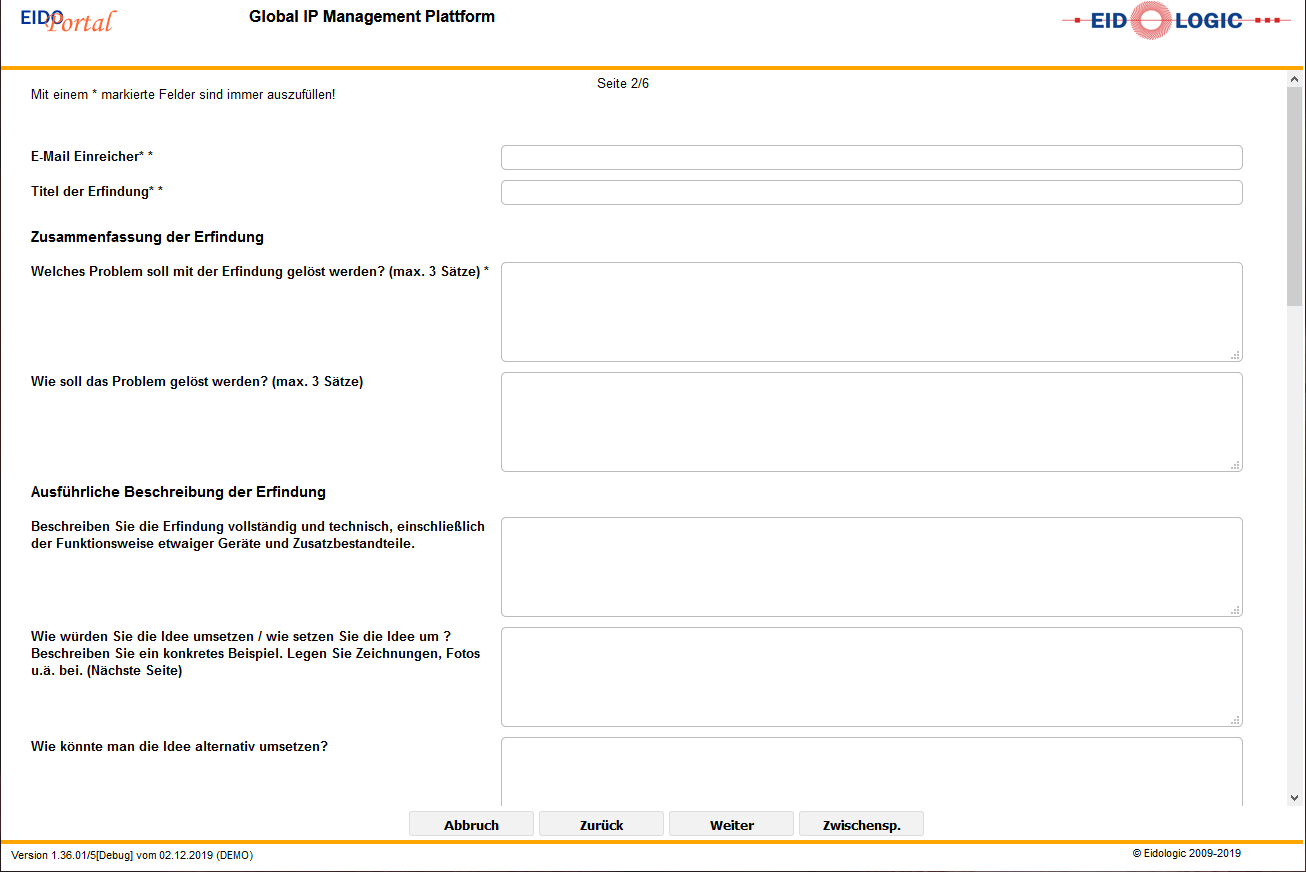Click the Abbruch button

tap(471, 824)
